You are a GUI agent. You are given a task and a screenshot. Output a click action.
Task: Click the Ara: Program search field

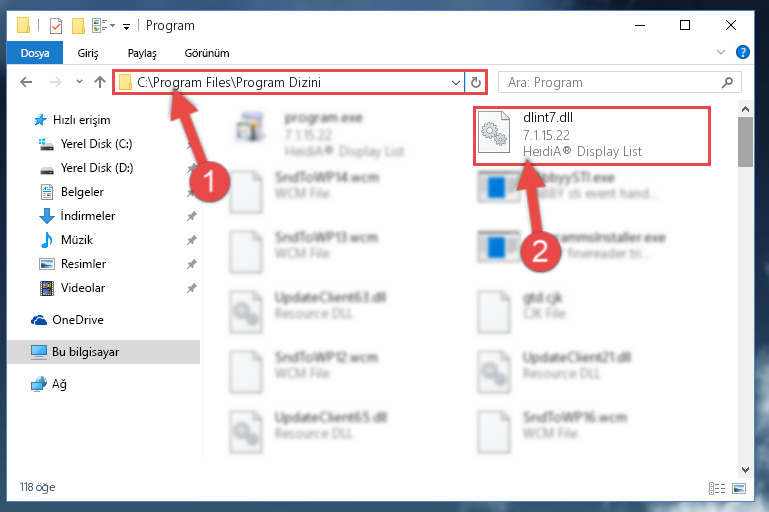(x=619, y=82)
